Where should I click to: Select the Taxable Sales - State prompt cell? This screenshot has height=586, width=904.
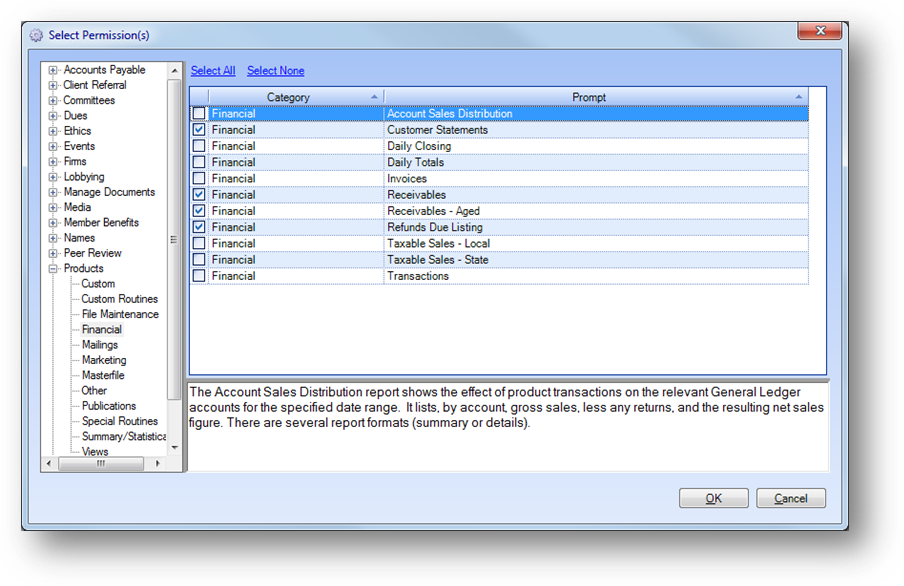(596, 260)
